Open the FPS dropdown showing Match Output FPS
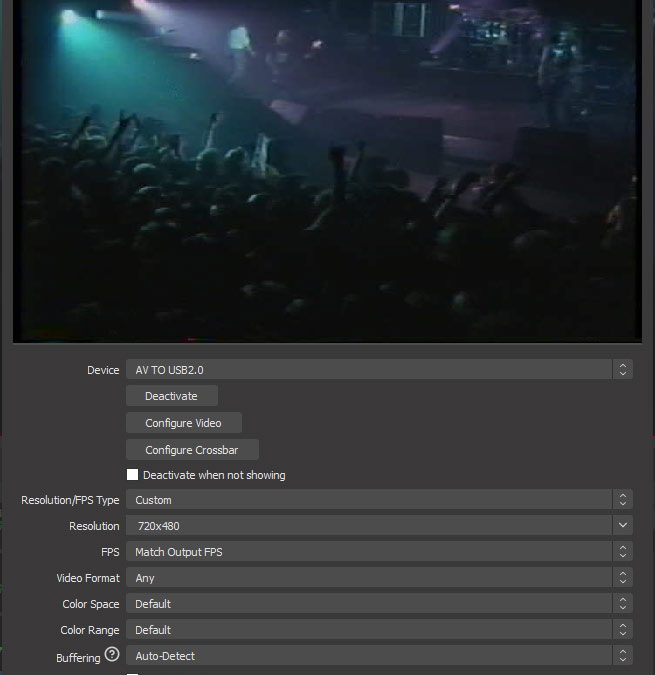This screenshot has width=655, height=675. point(368,552)
